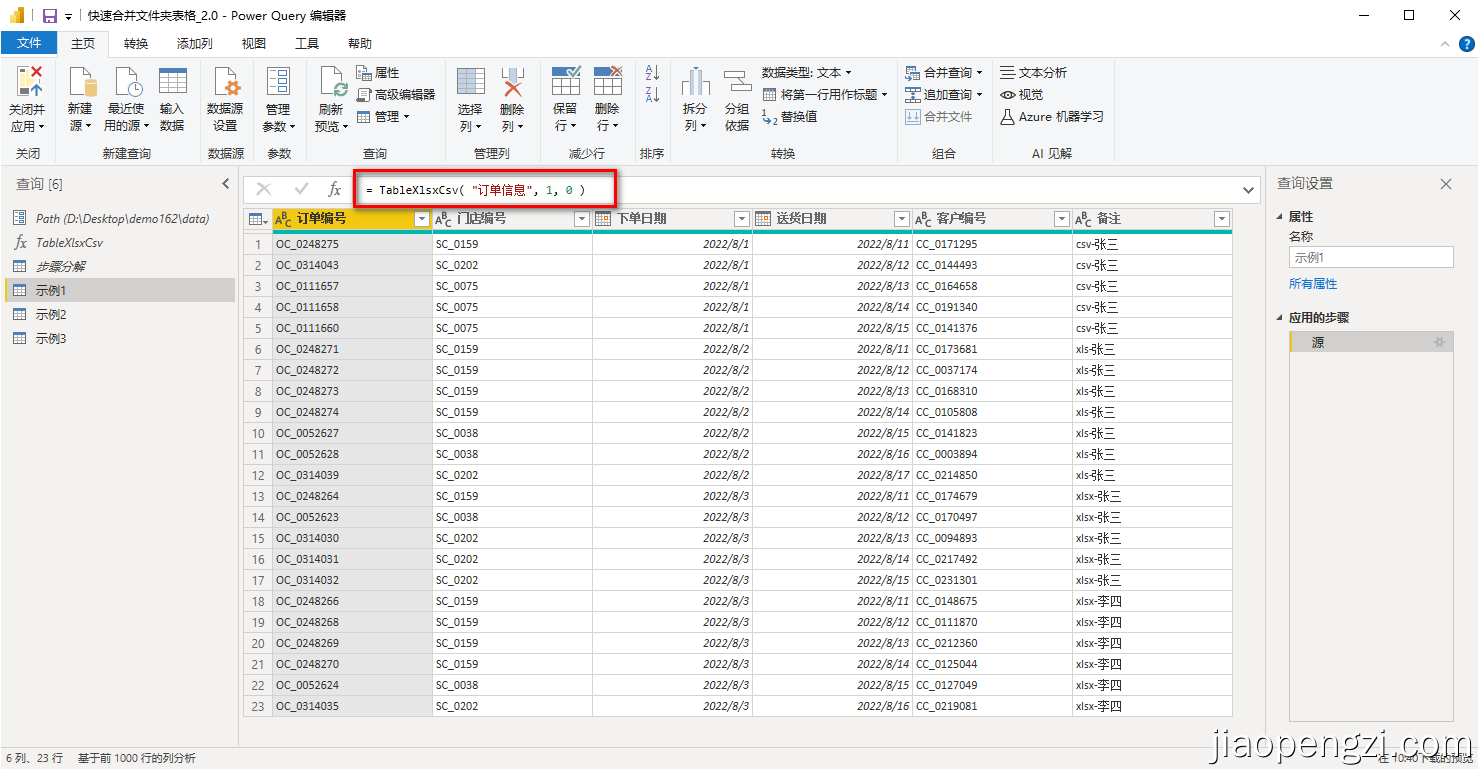Switch to the Home (主页) tab
The width and height of the screenshot is (1479, 770).
83,44
